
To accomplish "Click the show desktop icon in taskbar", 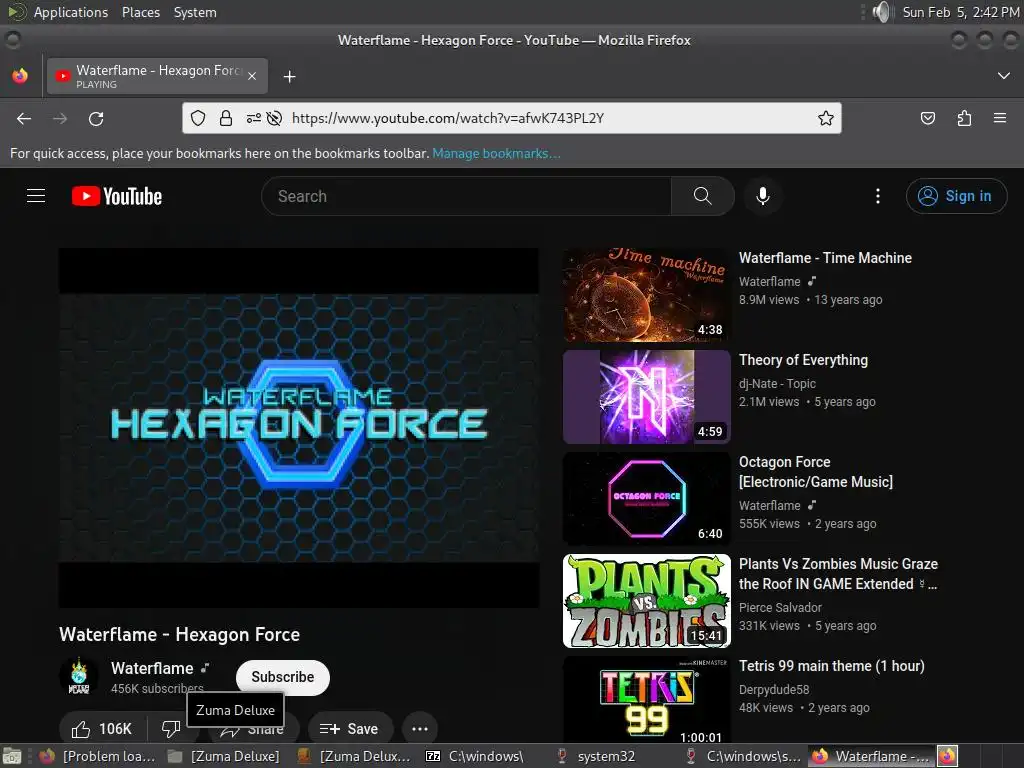I will 12,756.
